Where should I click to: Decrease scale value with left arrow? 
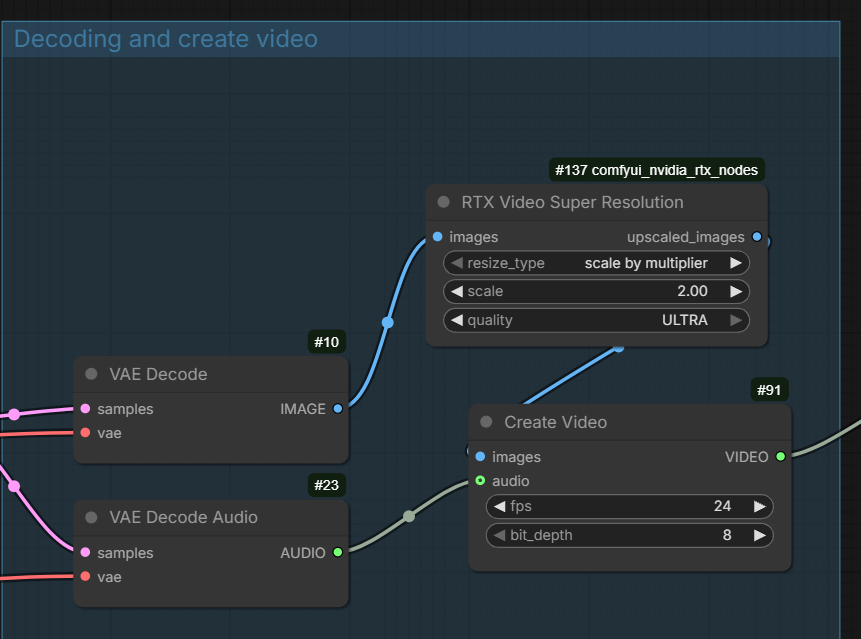pos(457,292)
